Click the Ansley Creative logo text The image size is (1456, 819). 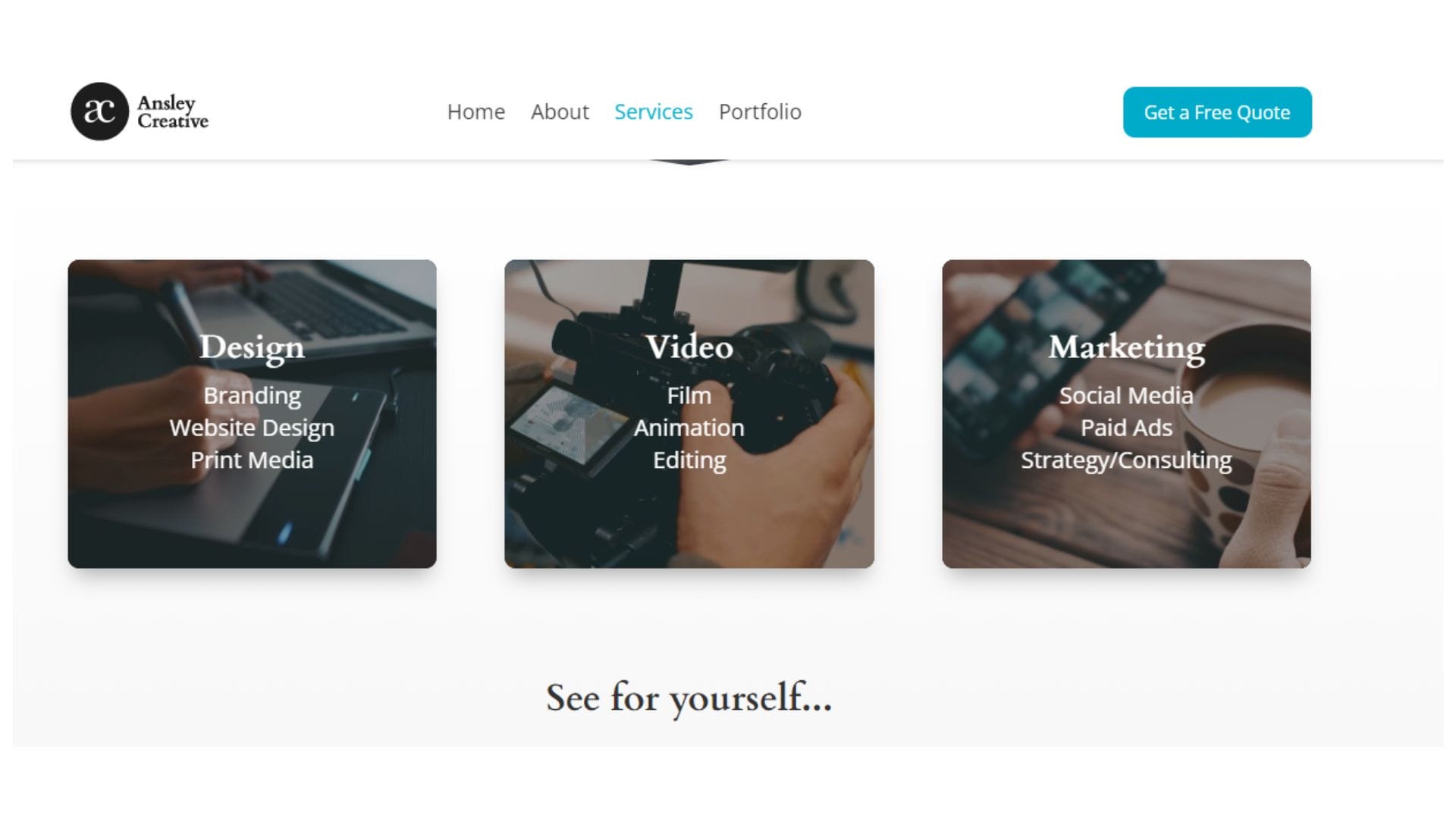pyautogui.click(x=173, y=111)
